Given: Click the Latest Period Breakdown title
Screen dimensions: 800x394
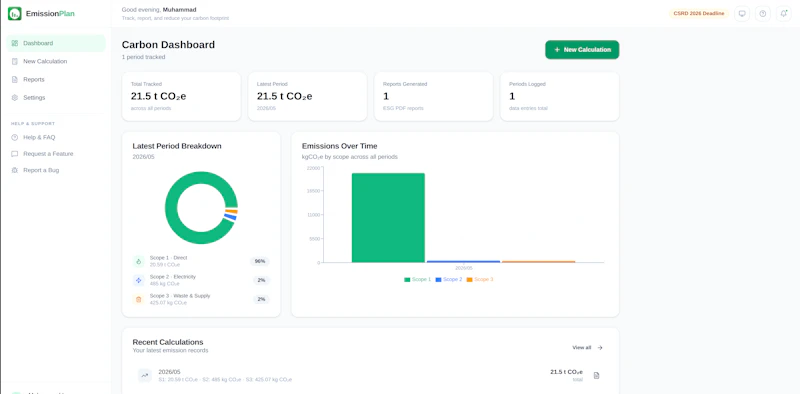Looking at the screenshot, I should click(x=177, y=146).
